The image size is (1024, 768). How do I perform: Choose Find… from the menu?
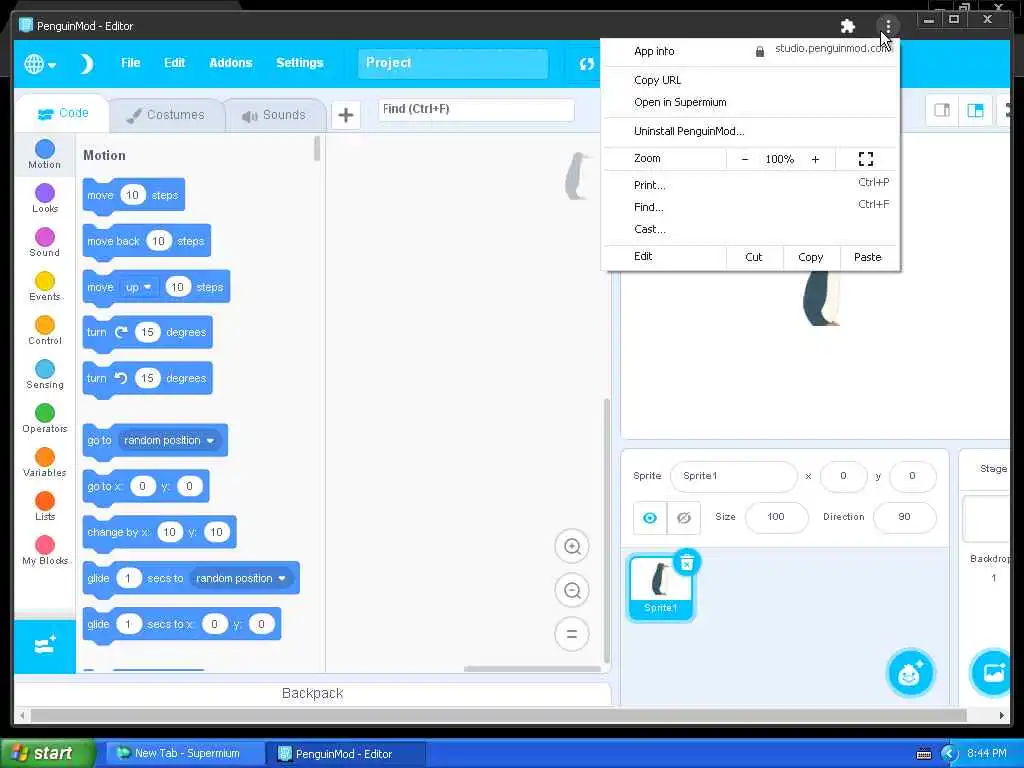pyautogui.click(x=750, y=208)
